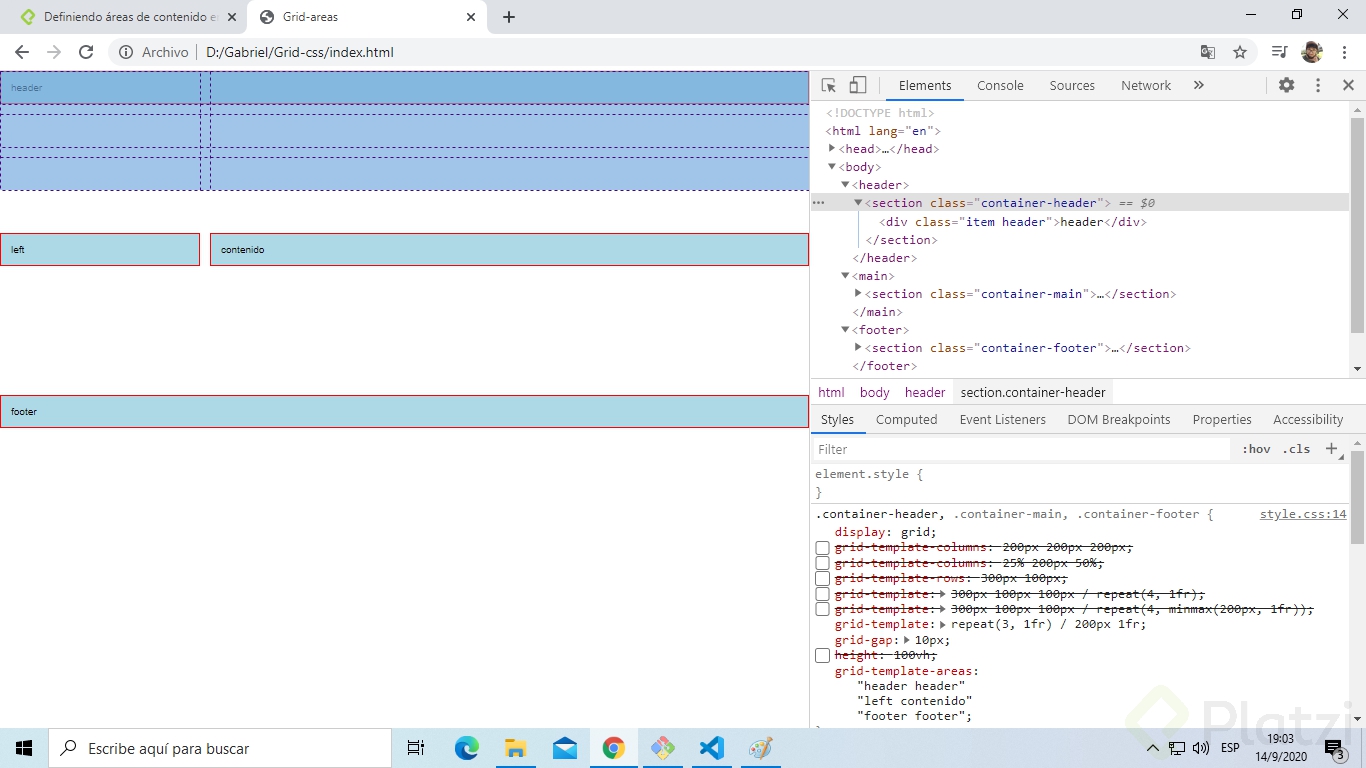Screen dimensions: 1366x768
Task: Open the media control icon in Chrome toolbar
Action: pyautogui.click(x=1279, y=52)
